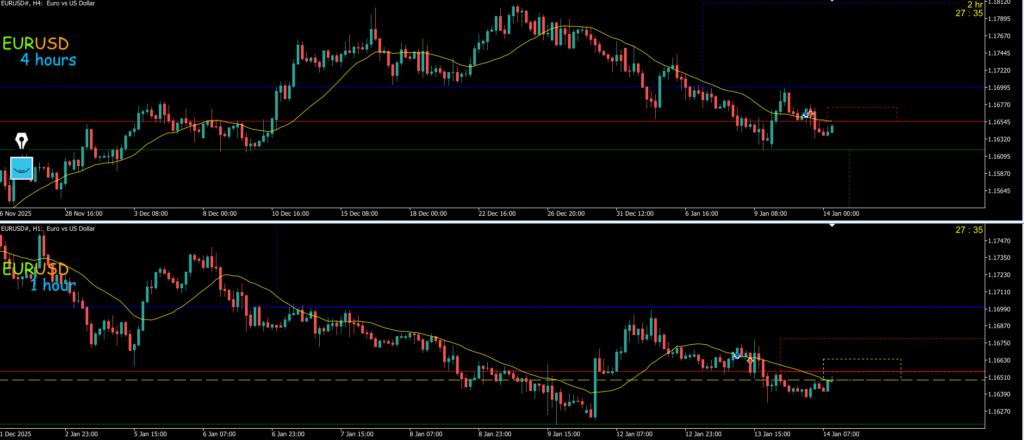1024x440 pixels.
Task: Select the red dotted rectangle on the 1-hour chart
Action: 880,339
